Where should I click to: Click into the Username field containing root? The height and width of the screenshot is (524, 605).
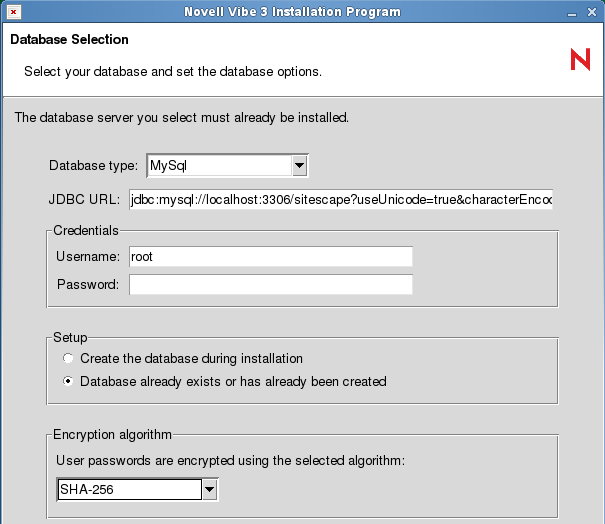click(270, 256)
